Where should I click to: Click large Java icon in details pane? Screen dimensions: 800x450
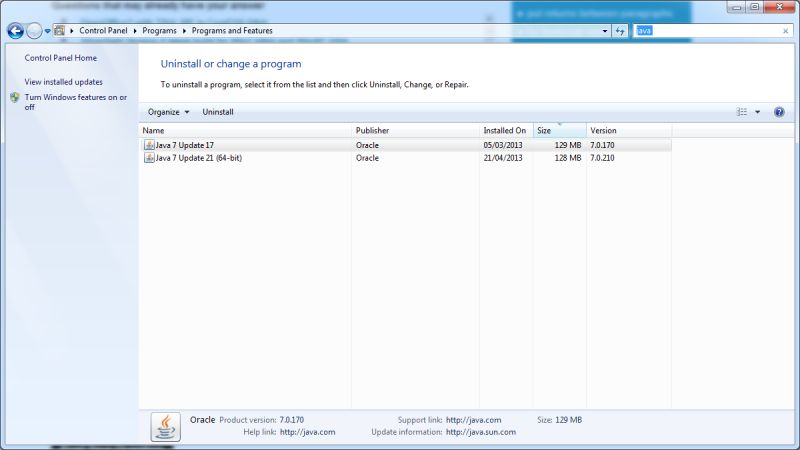[165, 427]
